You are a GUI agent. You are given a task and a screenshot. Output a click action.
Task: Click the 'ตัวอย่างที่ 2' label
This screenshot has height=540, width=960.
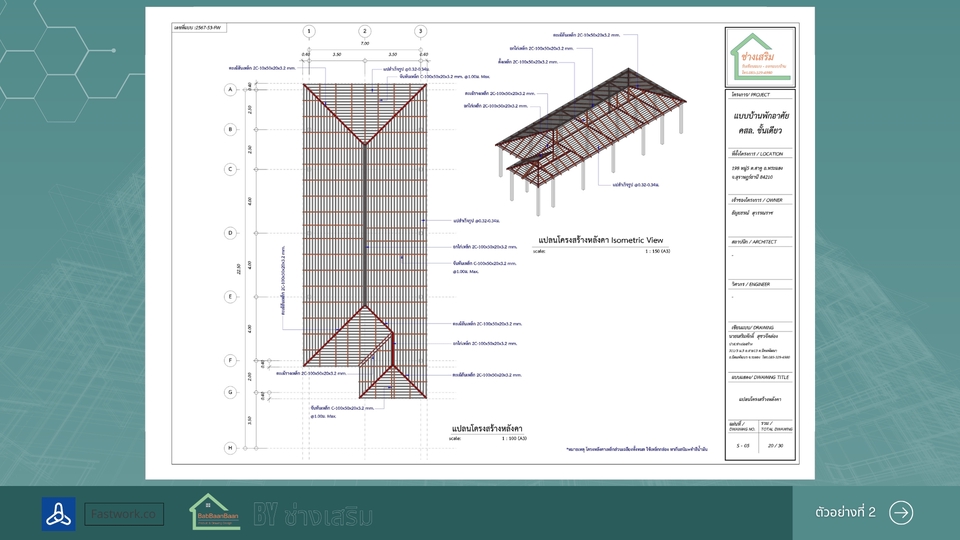tap(845, 512)
